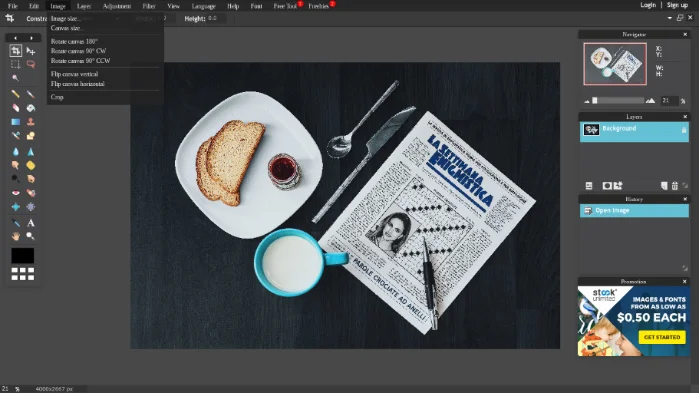Click the Sign up link
The height and width of the screenshot is (393, 699).
pos(677,5)
